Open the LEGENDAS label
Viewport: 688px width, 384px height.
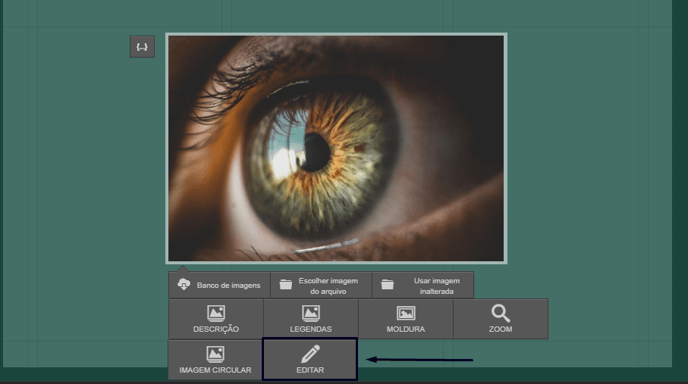point(311,329)
